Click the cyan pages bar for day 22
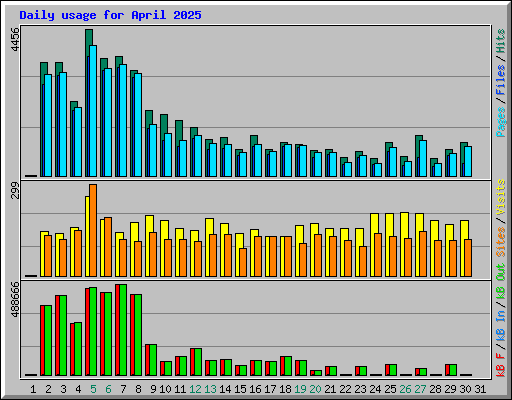Viewport: 512px width, 400px height. point(348,169)
